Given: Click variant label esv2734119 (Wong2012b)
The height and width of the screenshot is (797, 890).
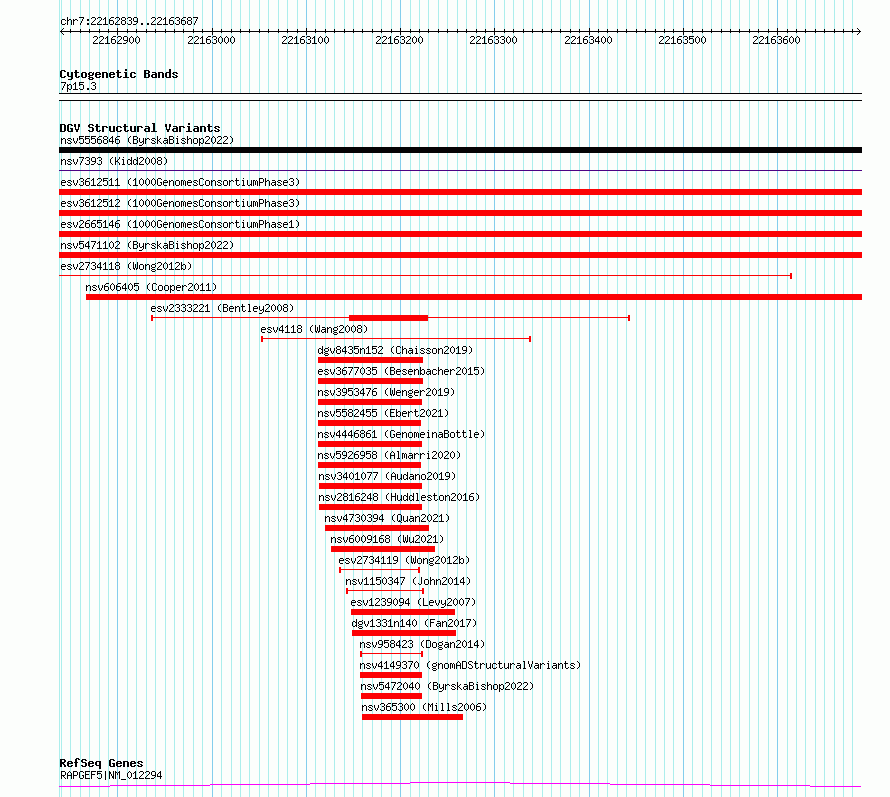Looking at the screenshot, I should (x=404, y=561).
